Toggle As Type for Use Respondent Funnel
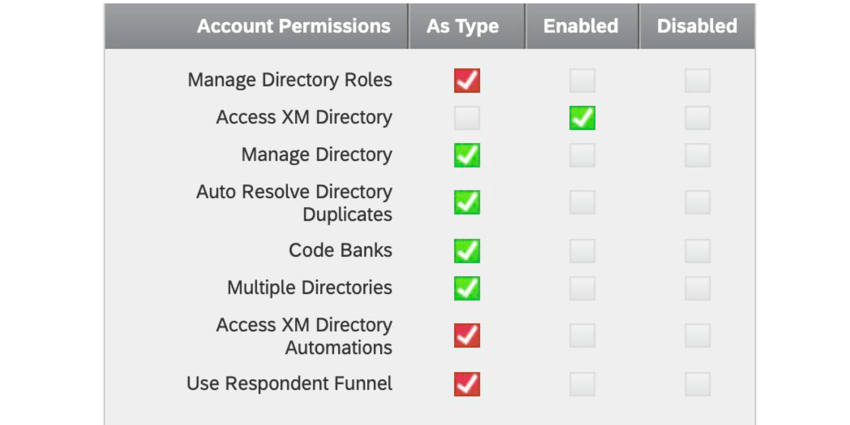850x425 pixels. pyautogui.click(x=467, y=384)
